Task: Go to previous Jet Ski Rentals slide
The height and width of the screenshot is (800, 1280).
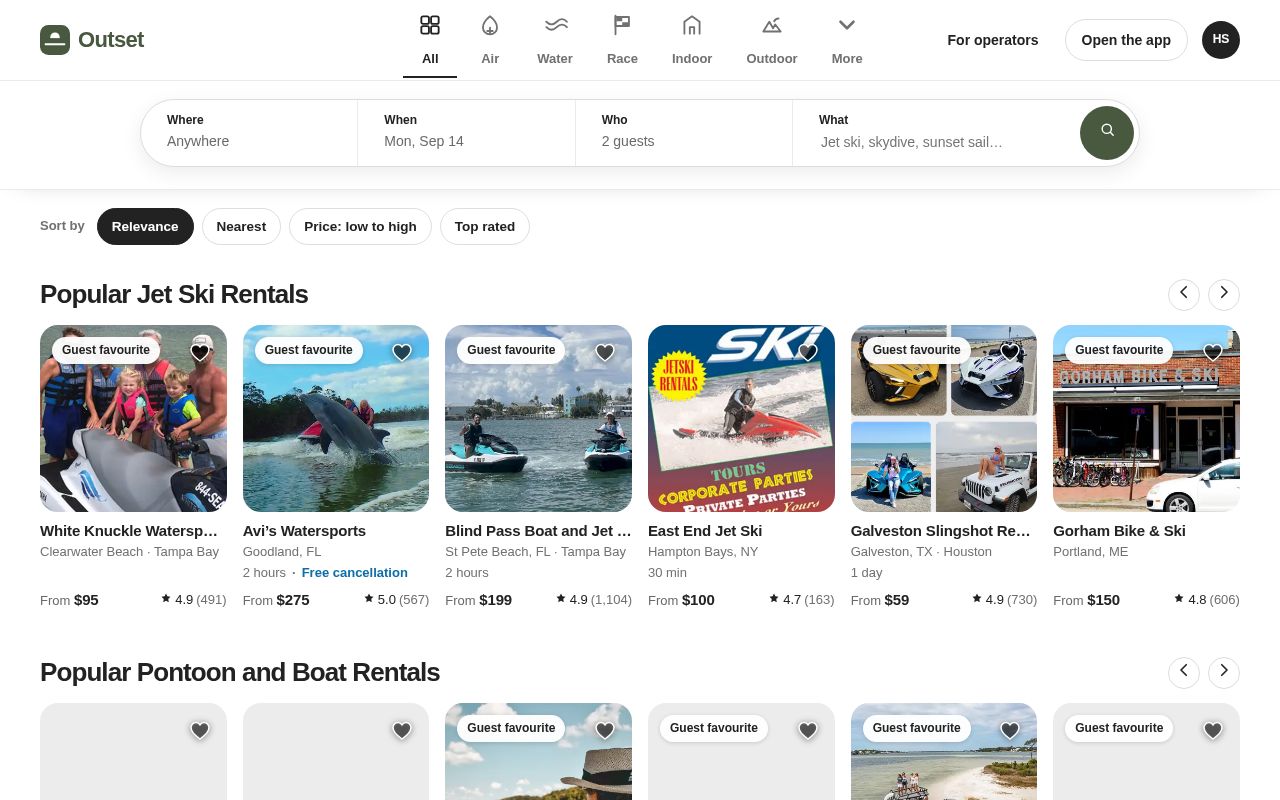Action: (1184, 294)
